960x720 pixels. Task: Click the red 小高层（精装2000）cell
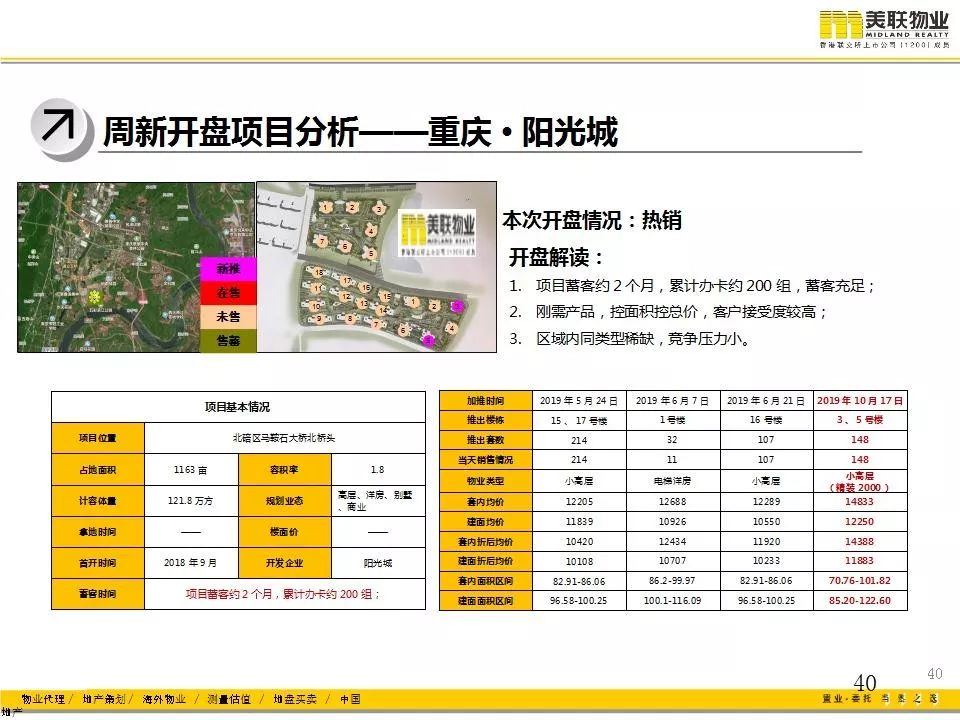point(860,481)
